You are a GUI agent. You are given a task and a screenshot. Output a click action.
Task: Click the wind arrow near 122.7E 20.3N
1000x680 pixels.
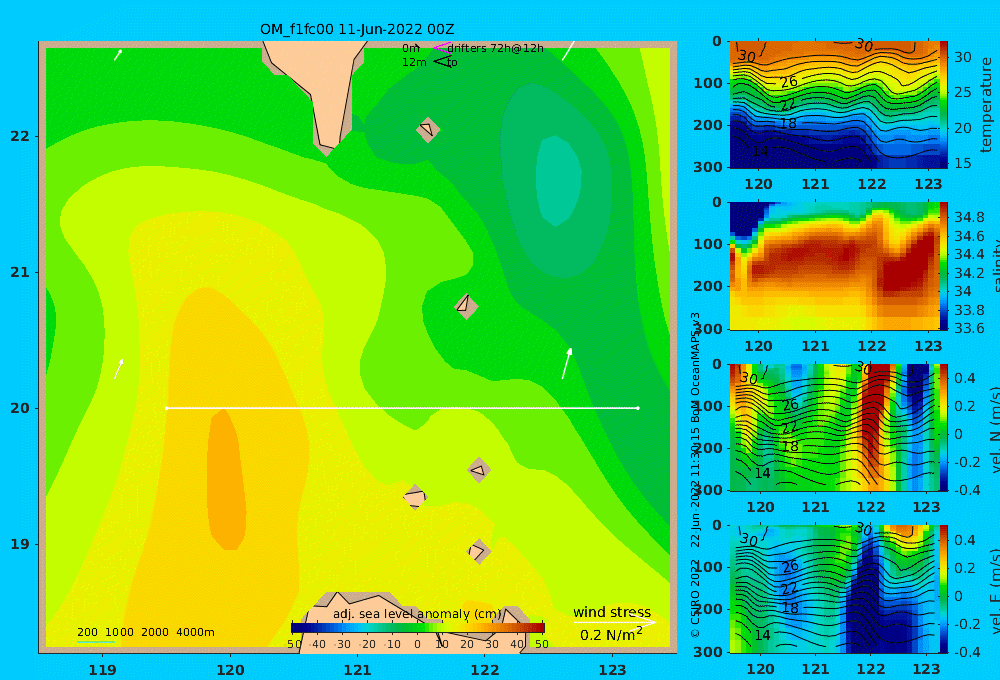(566, 364)
